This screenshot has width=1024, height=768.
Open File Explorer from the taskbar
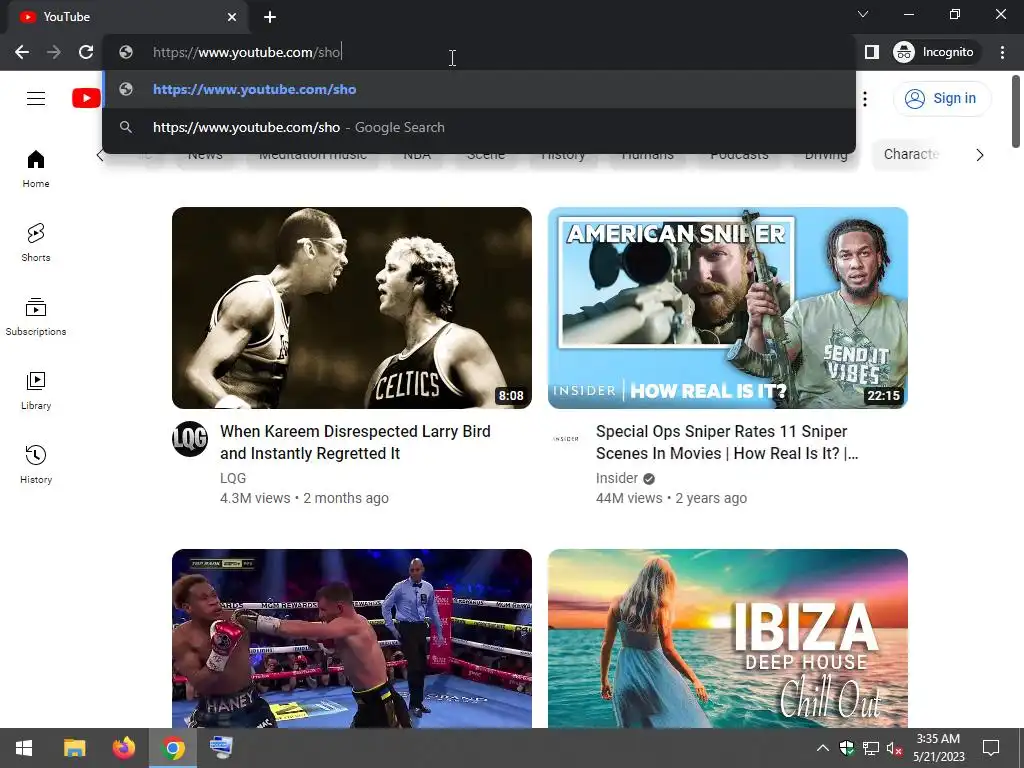click(x=74, y=748)
